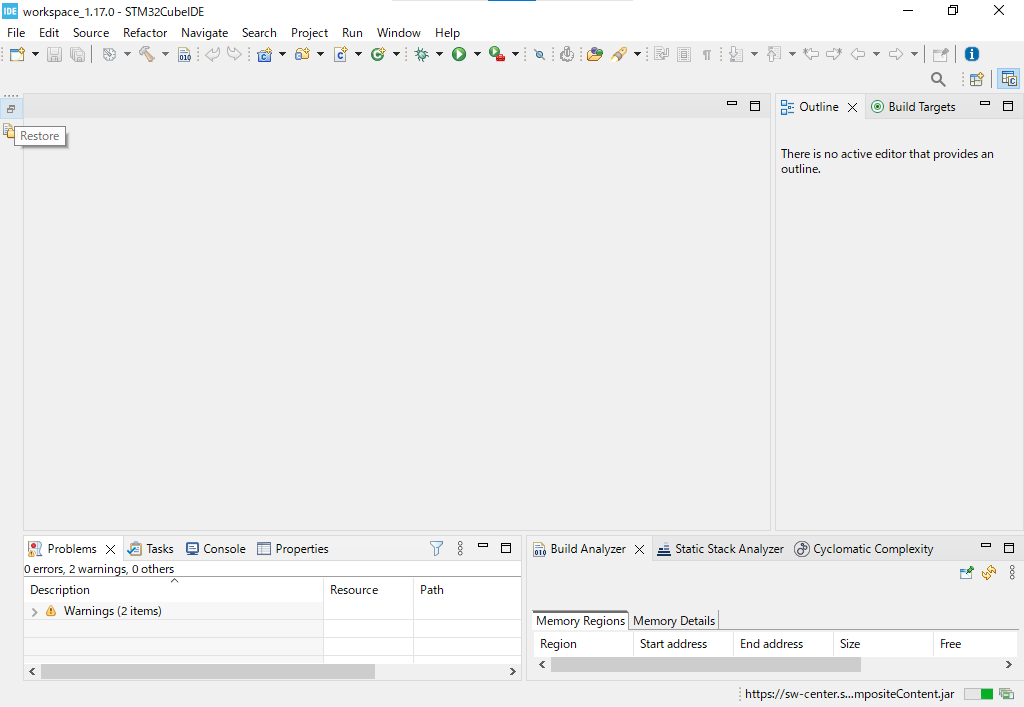Click the New C++ Class icon
This screenshot has height=707, width=1024.
coord(378,54)
